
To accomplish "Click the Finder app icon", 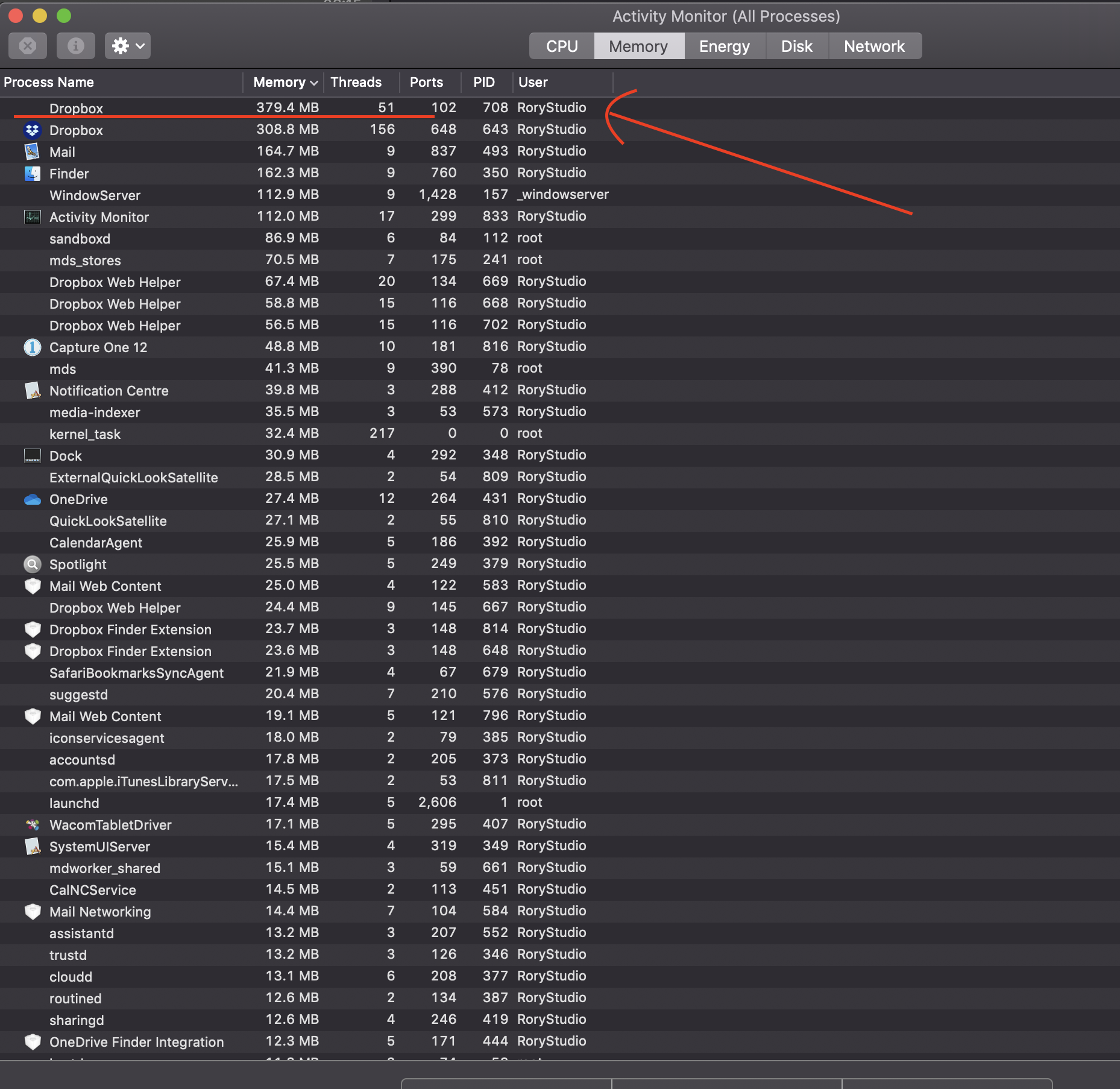I will pyautogui.click(x=32, y=173).
